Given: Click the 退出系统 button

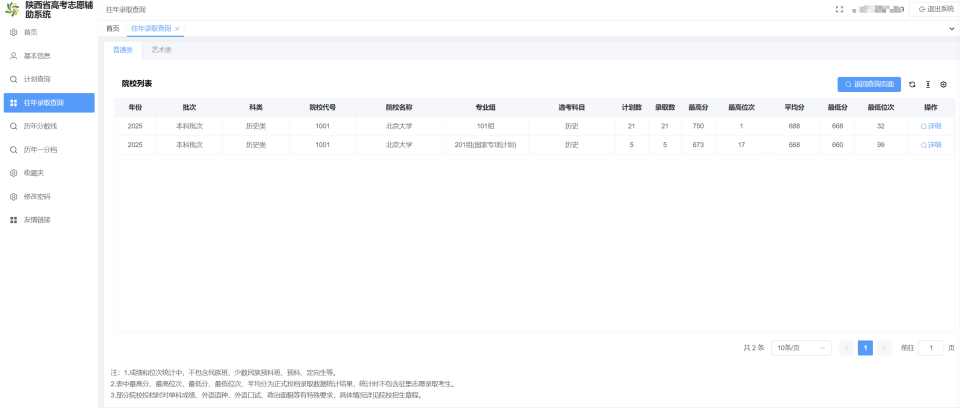Looking at the screenshot, I should [x=932, y=9].
